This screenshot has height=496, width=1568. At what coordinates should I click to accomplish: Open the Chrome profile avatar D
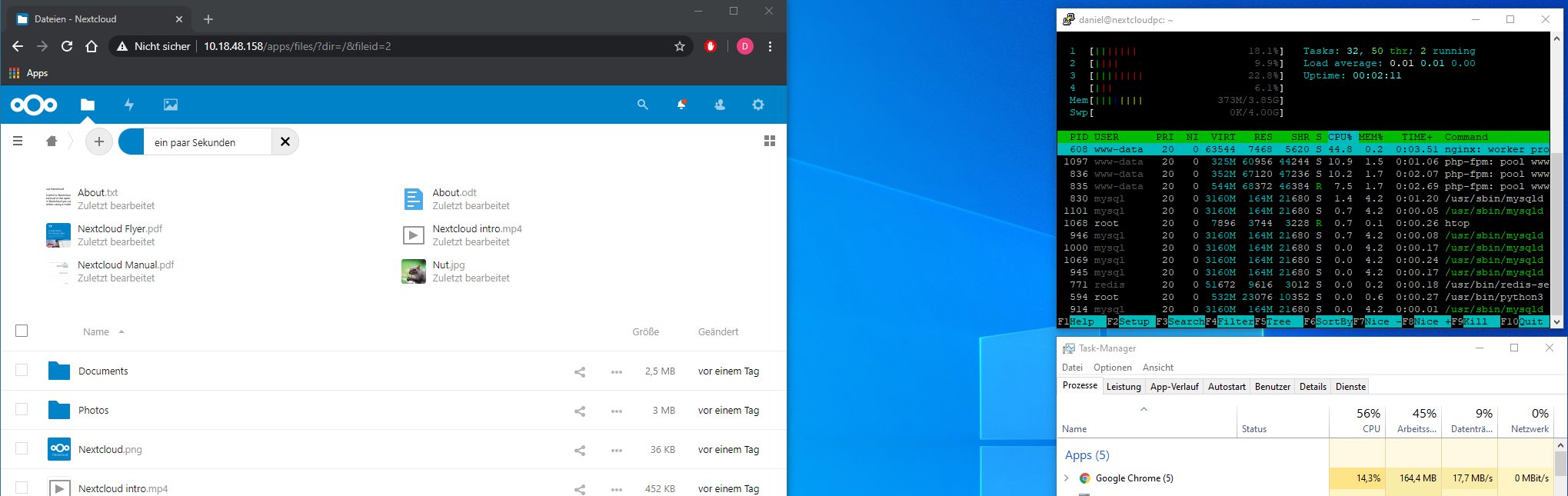(745, 46)
